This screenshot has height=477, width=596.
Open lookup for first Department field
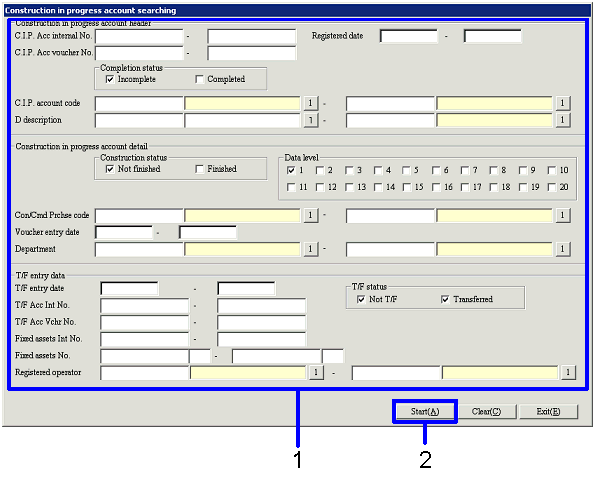(x=311, y=249)
